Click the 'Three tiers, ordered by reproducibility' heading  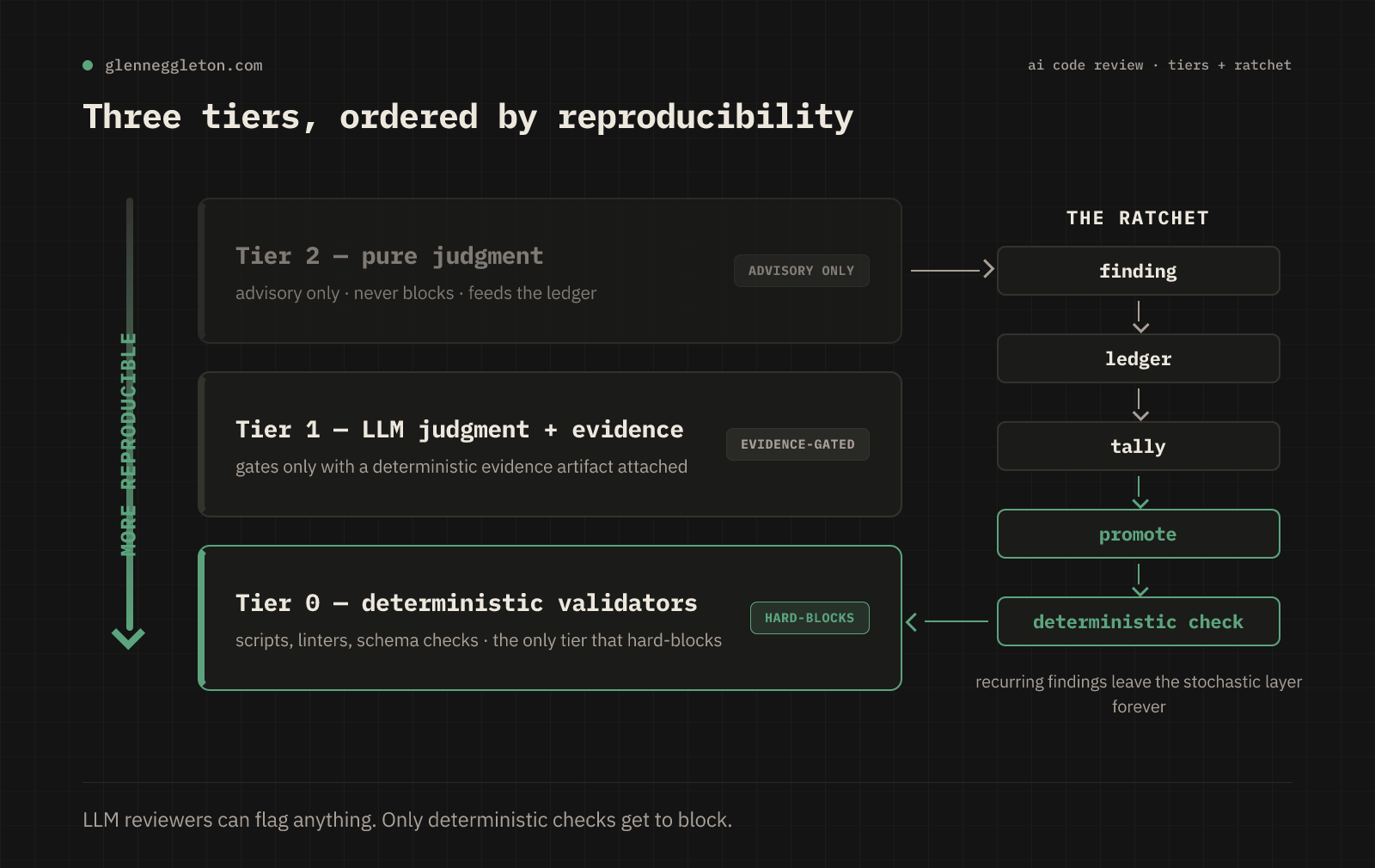coord(468,117)
